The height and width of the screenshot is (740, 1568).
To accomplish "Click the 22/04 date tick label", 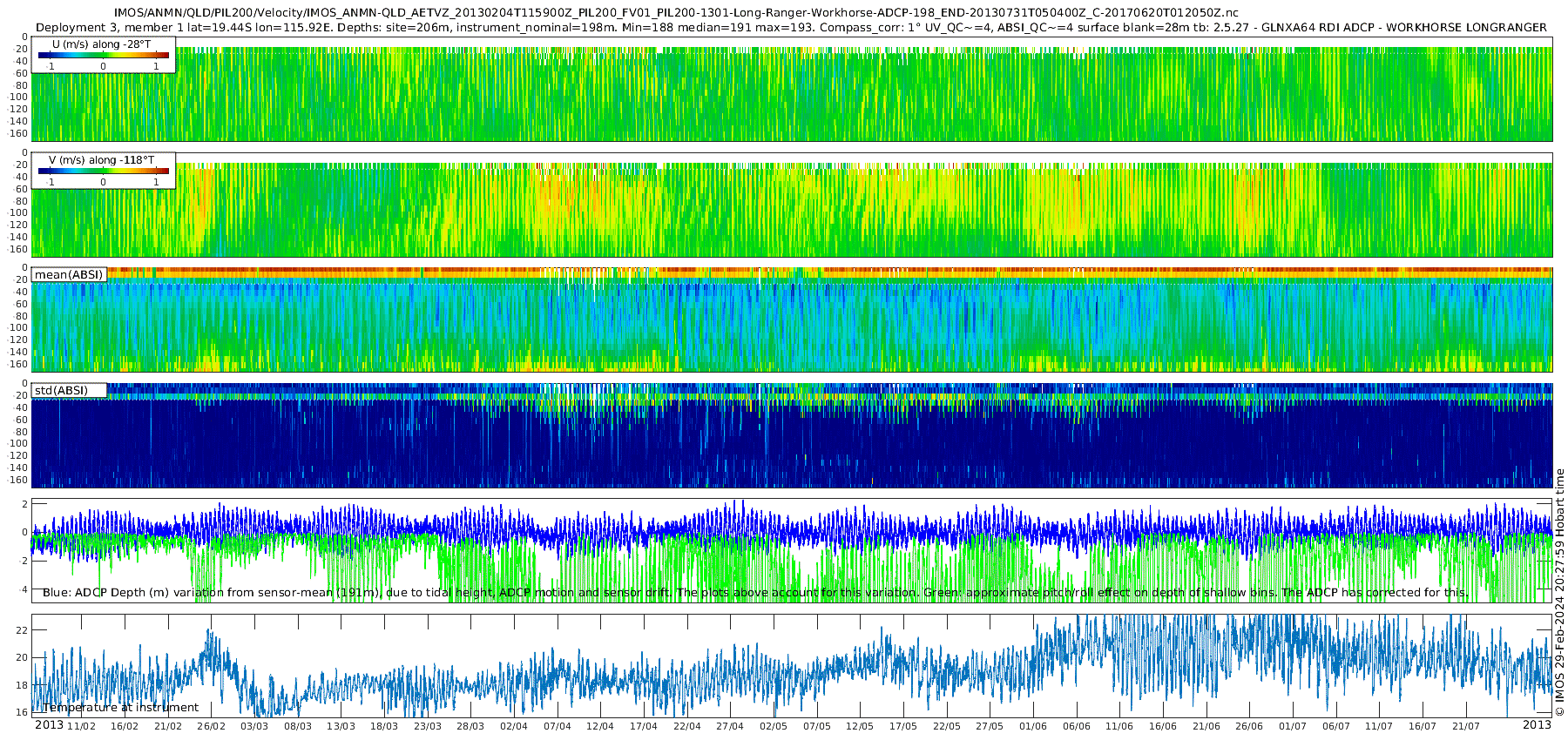I will point(687,726).
